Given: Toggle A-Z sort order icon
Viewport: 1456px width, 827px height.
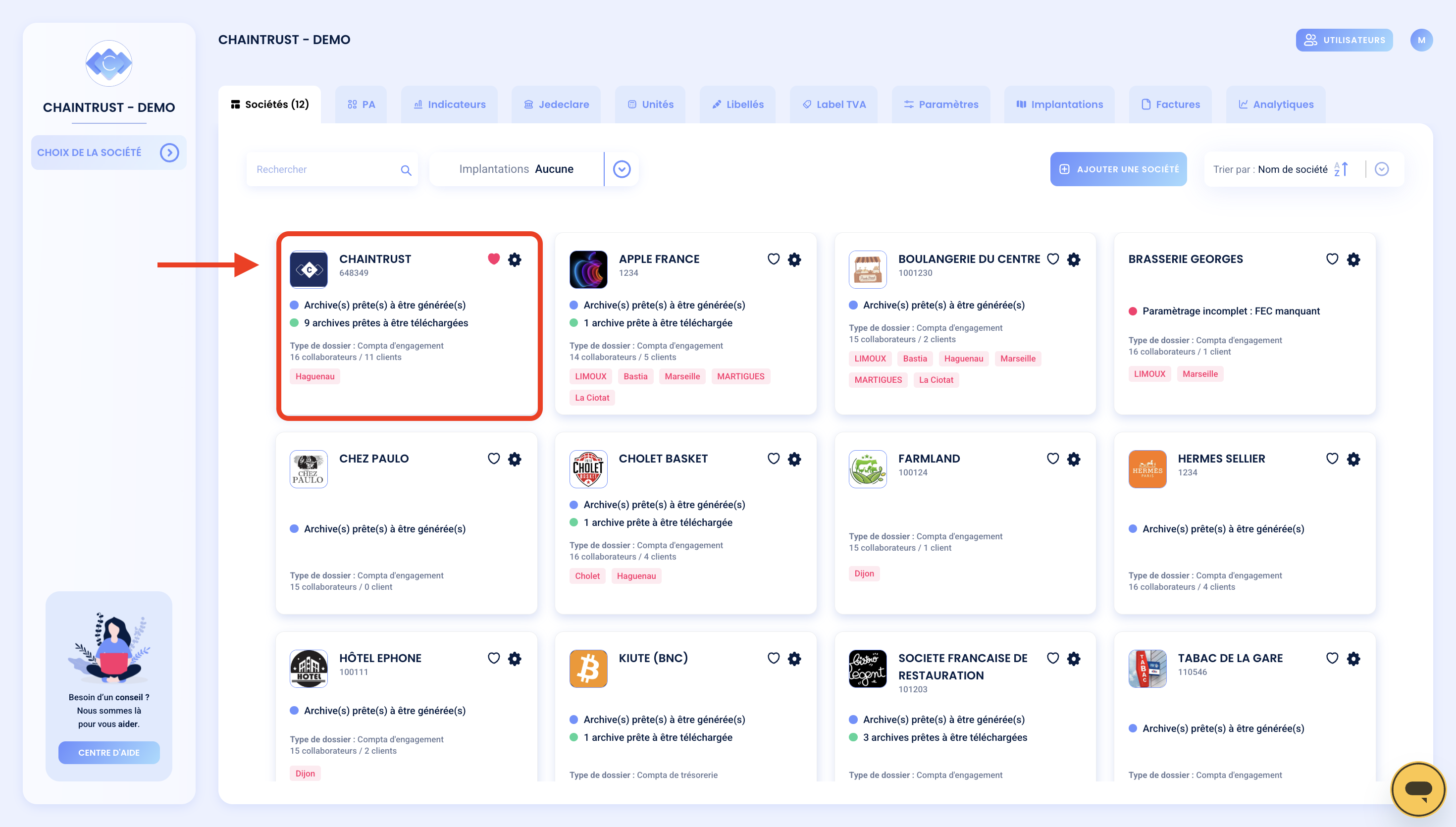Looking at the screenshot, I should [1341, 169].
